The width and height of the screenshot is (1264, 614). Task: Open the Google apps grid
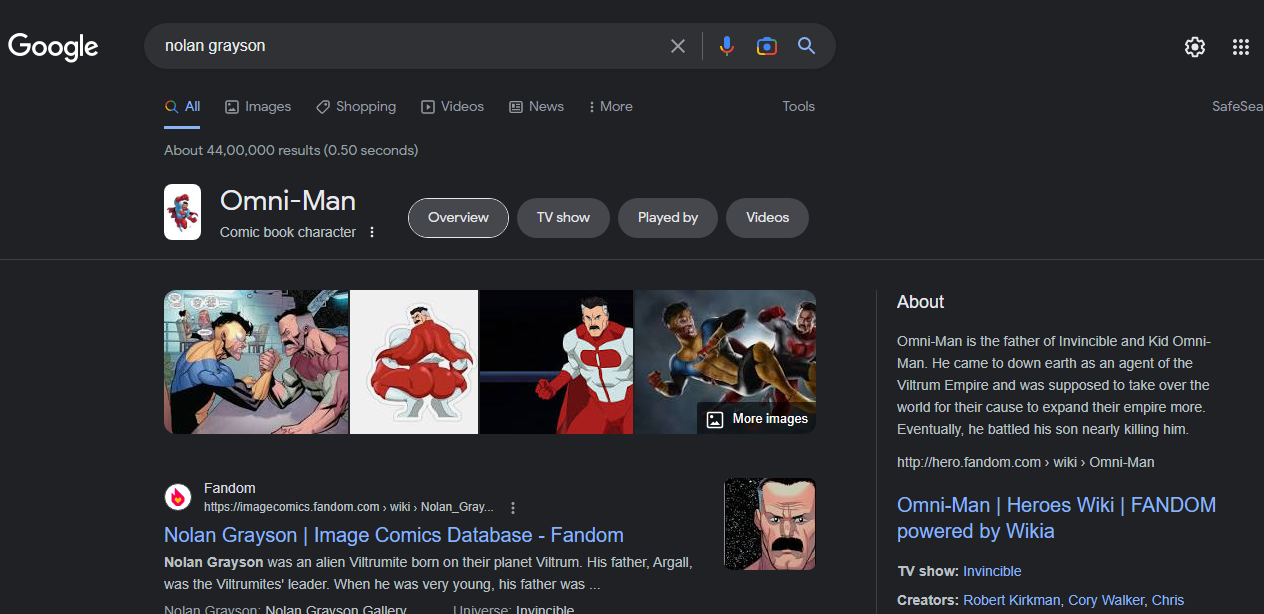(x=1241, y=47)
